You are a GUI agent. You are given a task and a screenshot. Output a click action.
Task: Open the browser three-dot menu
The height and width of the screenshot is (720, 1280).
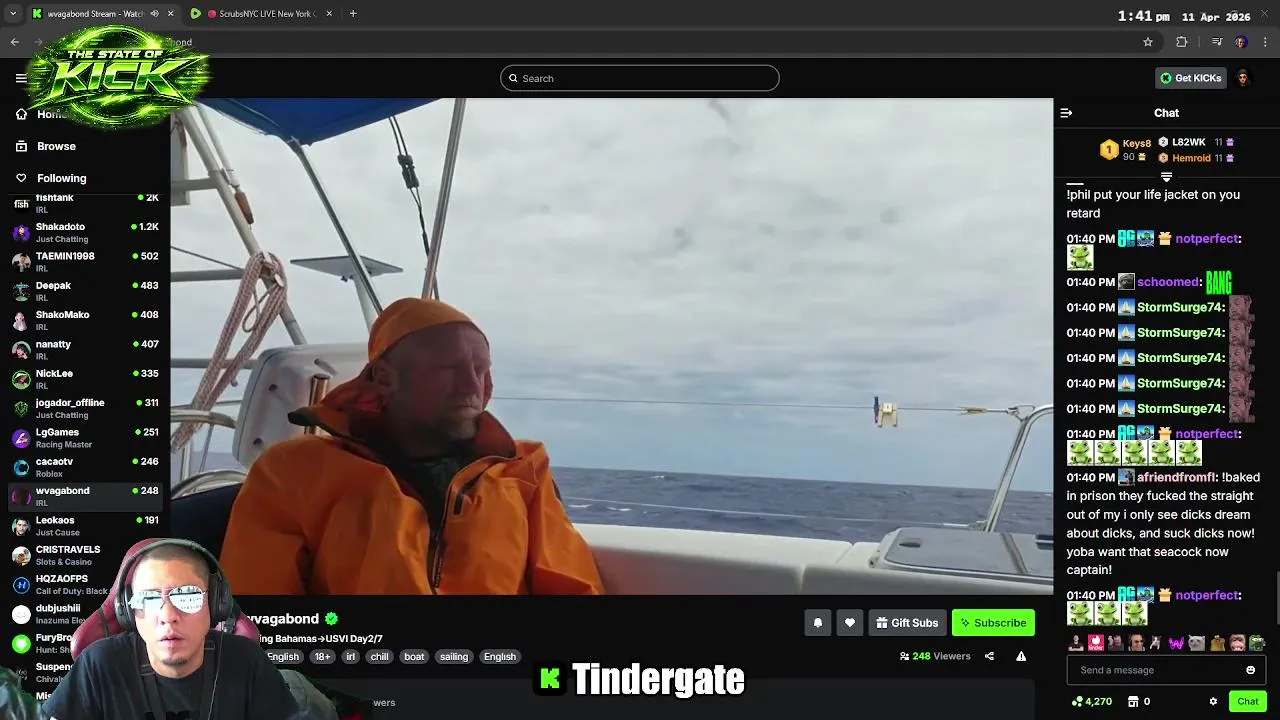(x=1266, y=42)
